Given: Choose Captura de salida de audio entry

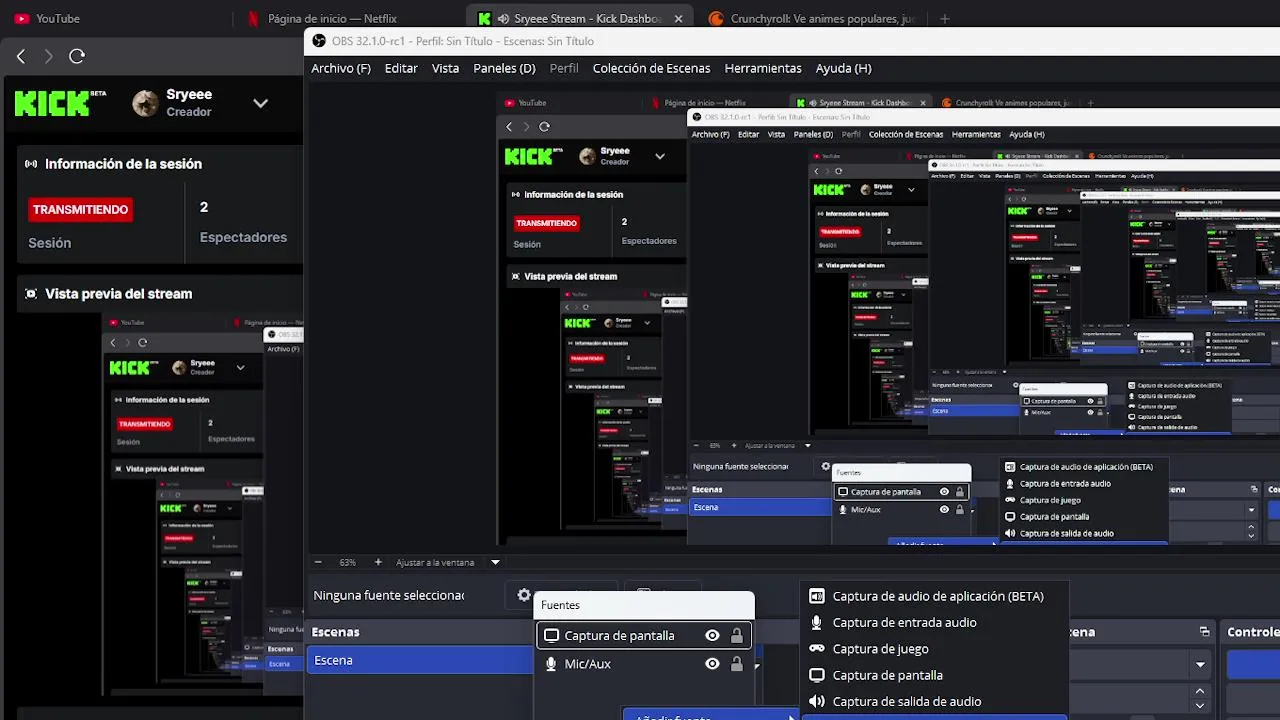Looking at the screenshot, I should pyautogui.click(x=934, y=701).
